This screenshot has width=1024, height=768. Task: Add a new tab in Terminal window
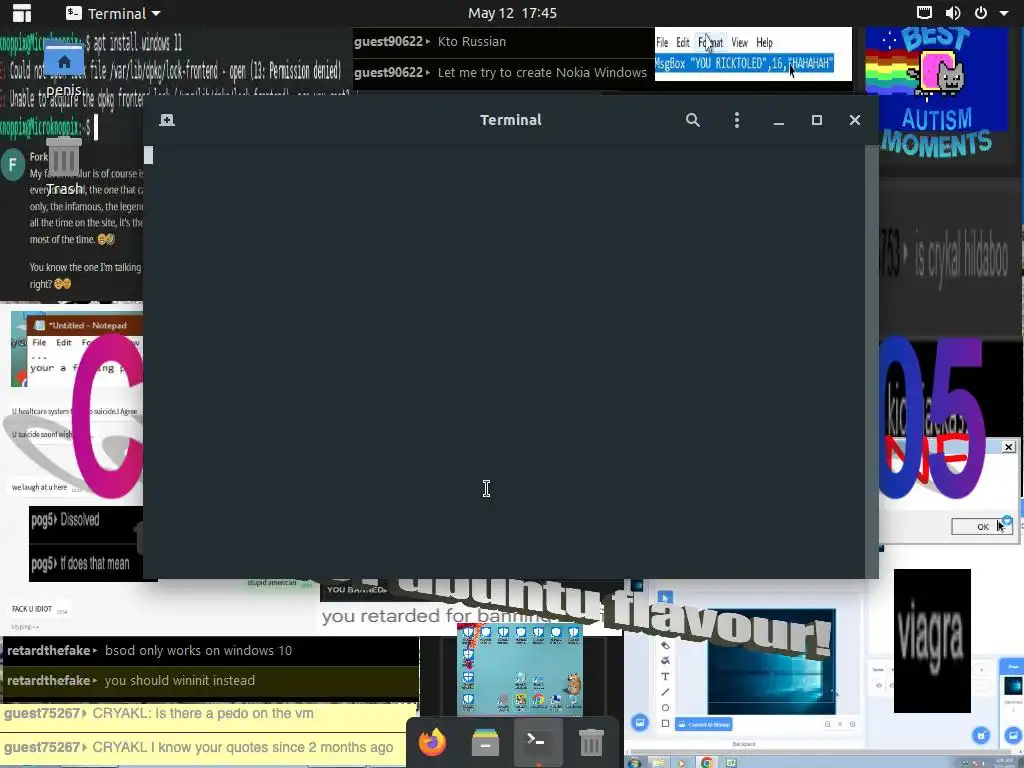coord(167,120)
